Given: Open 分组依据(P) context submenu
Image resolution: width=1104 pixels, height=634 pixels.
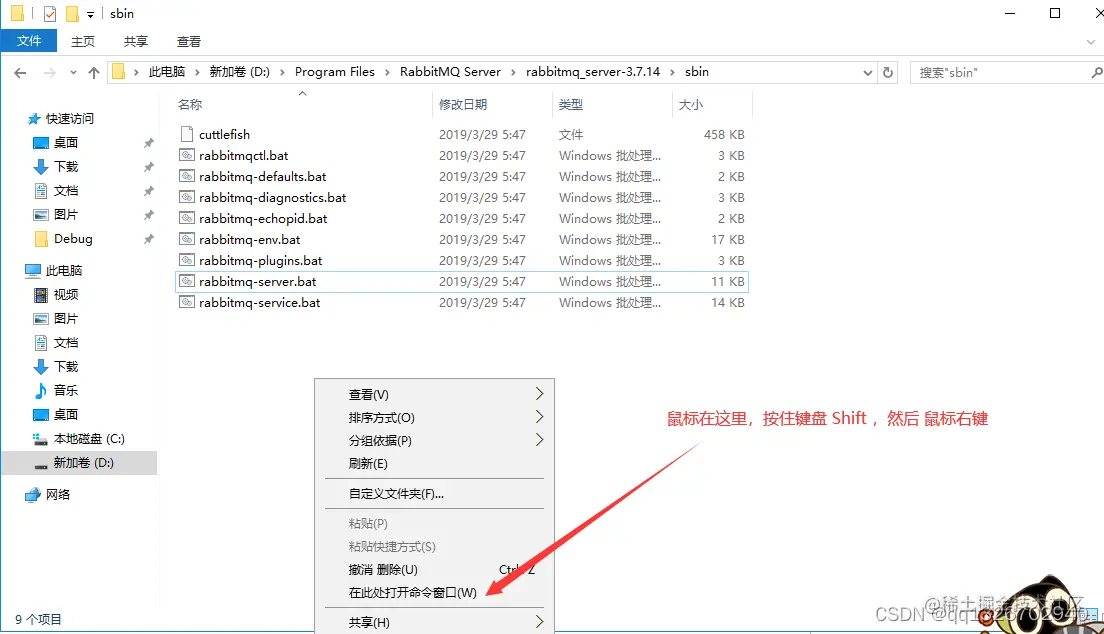Looking at the screenshot, I should coord(434,440).
